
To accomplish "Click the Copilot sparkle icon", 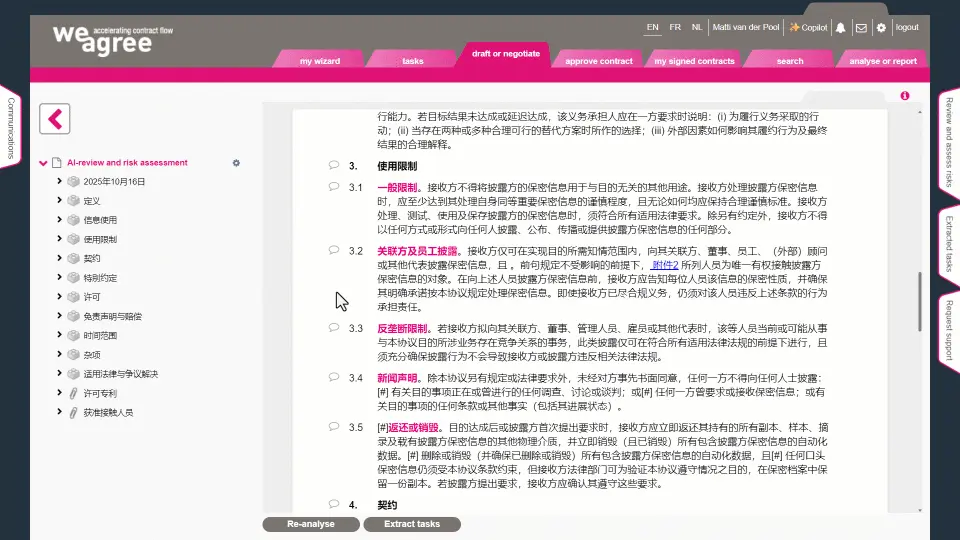I will click(x=794, y=27).
